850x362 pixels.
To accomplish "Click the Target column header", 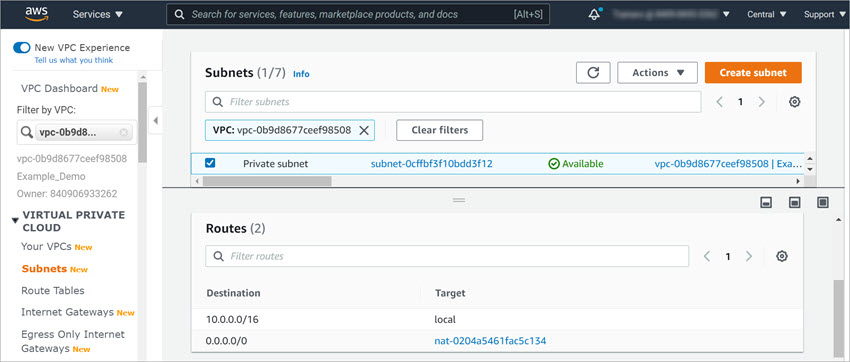I will [x=450, y=293].
